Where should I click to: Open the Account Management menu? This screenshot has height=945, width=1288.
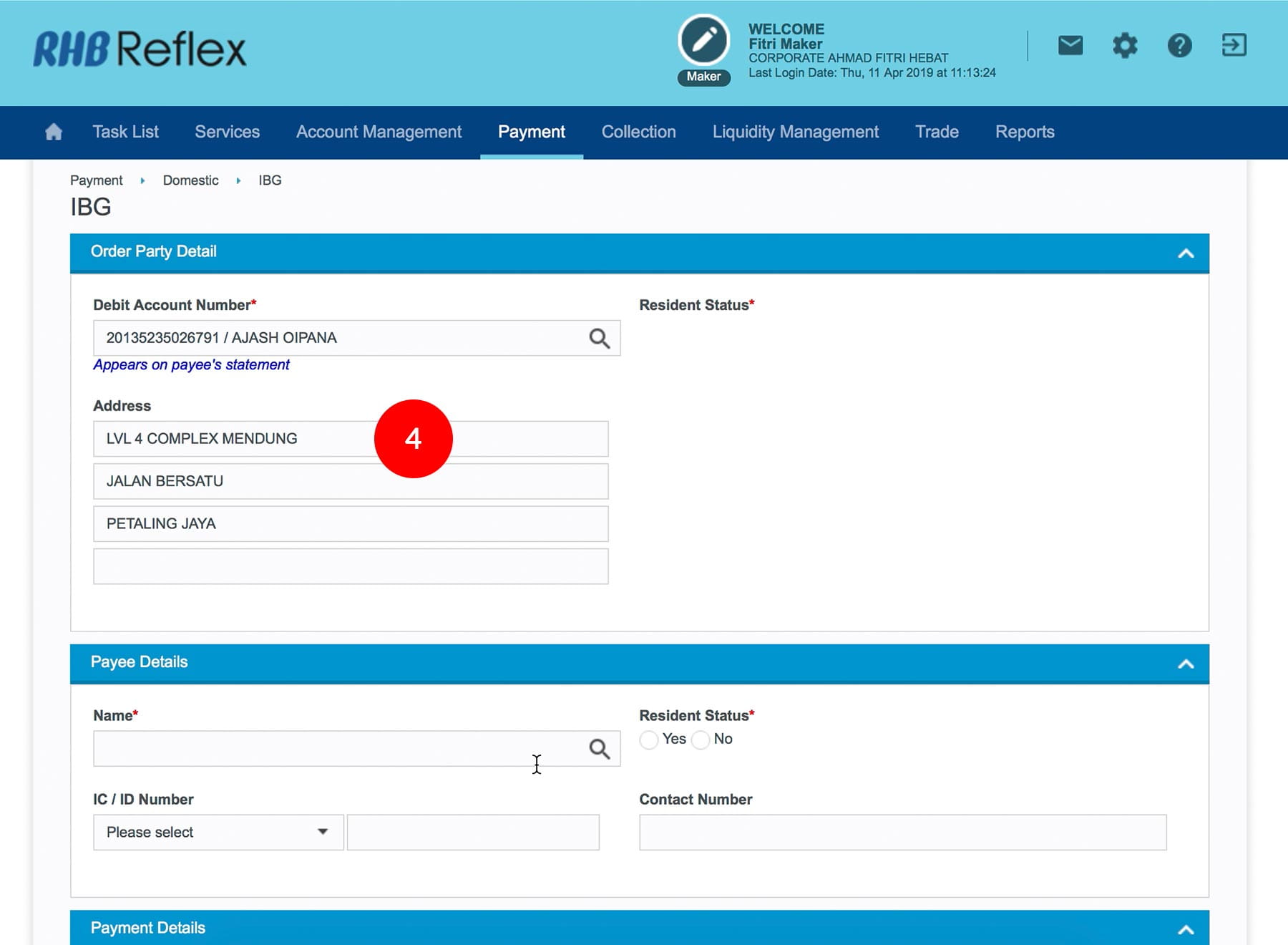coord(379,132)
